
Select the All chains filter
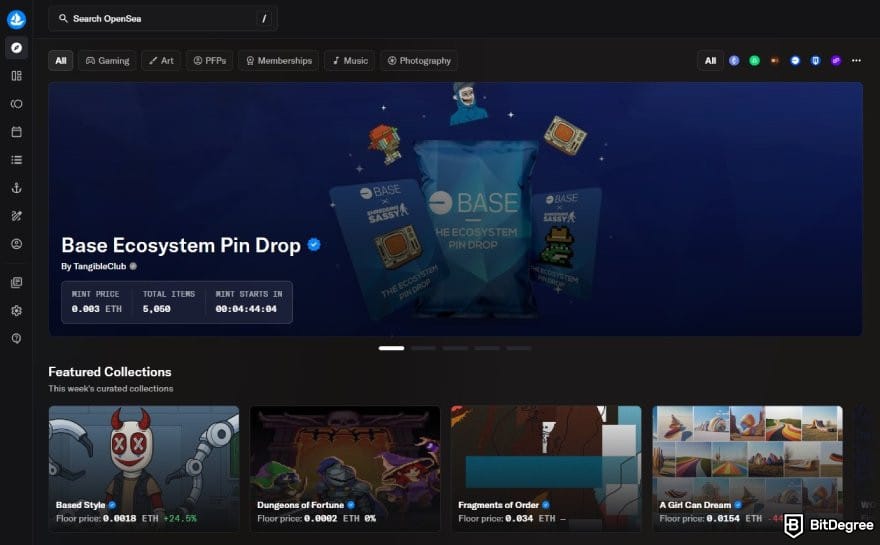711,61
